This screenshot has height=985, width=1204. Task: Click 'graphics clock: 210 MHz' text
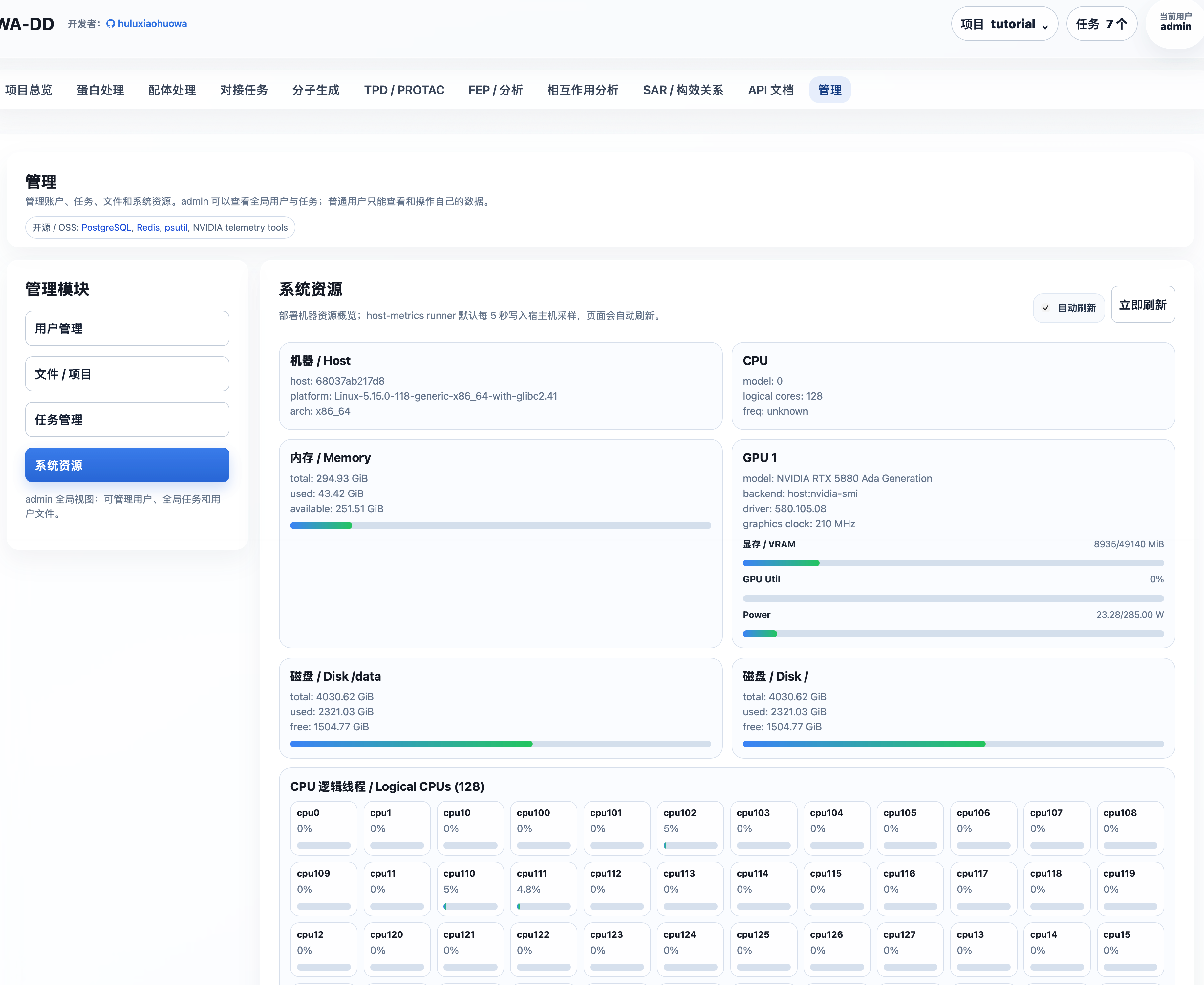799,524
